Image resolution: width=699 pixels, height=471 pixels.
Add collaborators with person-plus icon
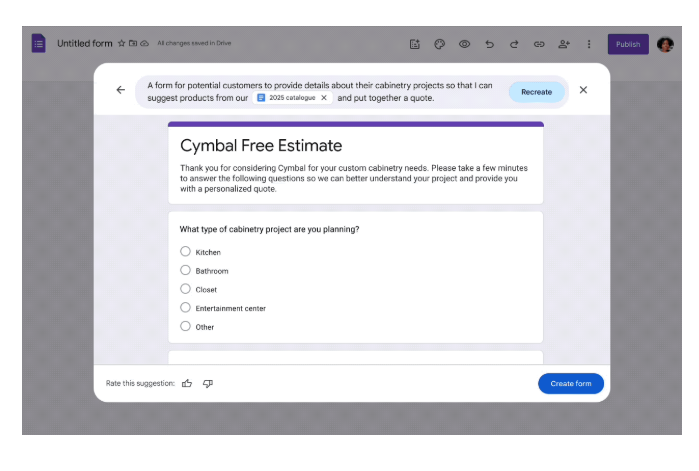pos(564,44)
